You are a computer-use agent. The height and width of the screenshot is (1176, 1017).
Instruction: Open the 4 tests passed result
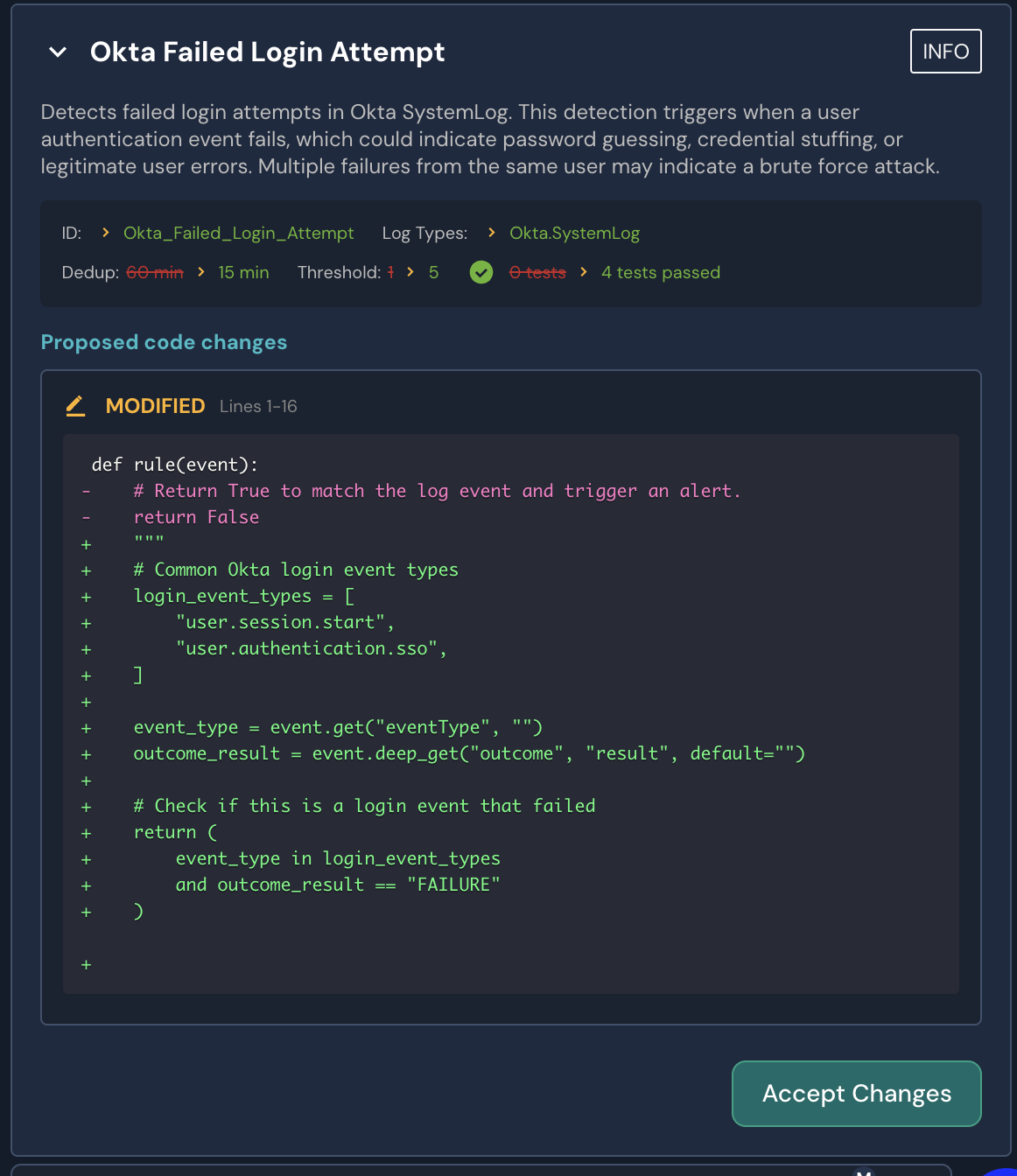point(661,273)
